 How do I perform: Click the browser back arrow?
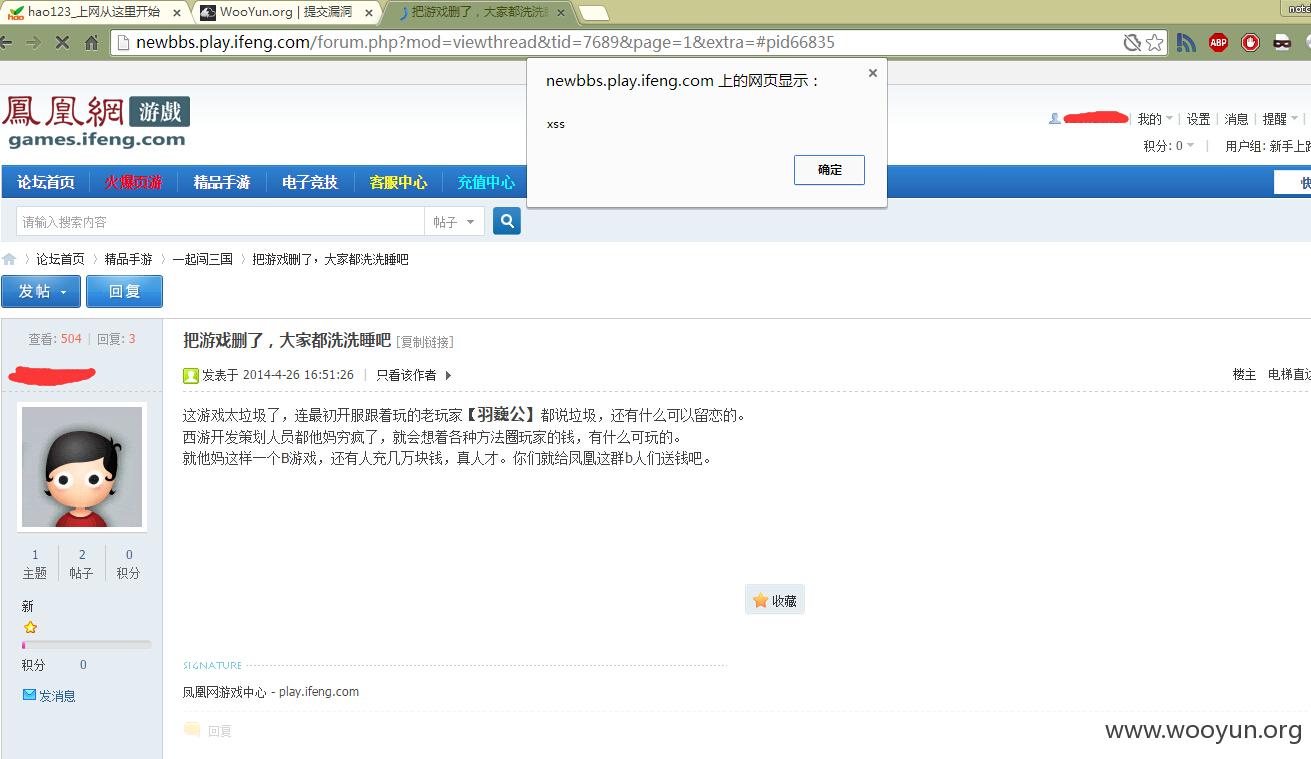tap(6, 42)
